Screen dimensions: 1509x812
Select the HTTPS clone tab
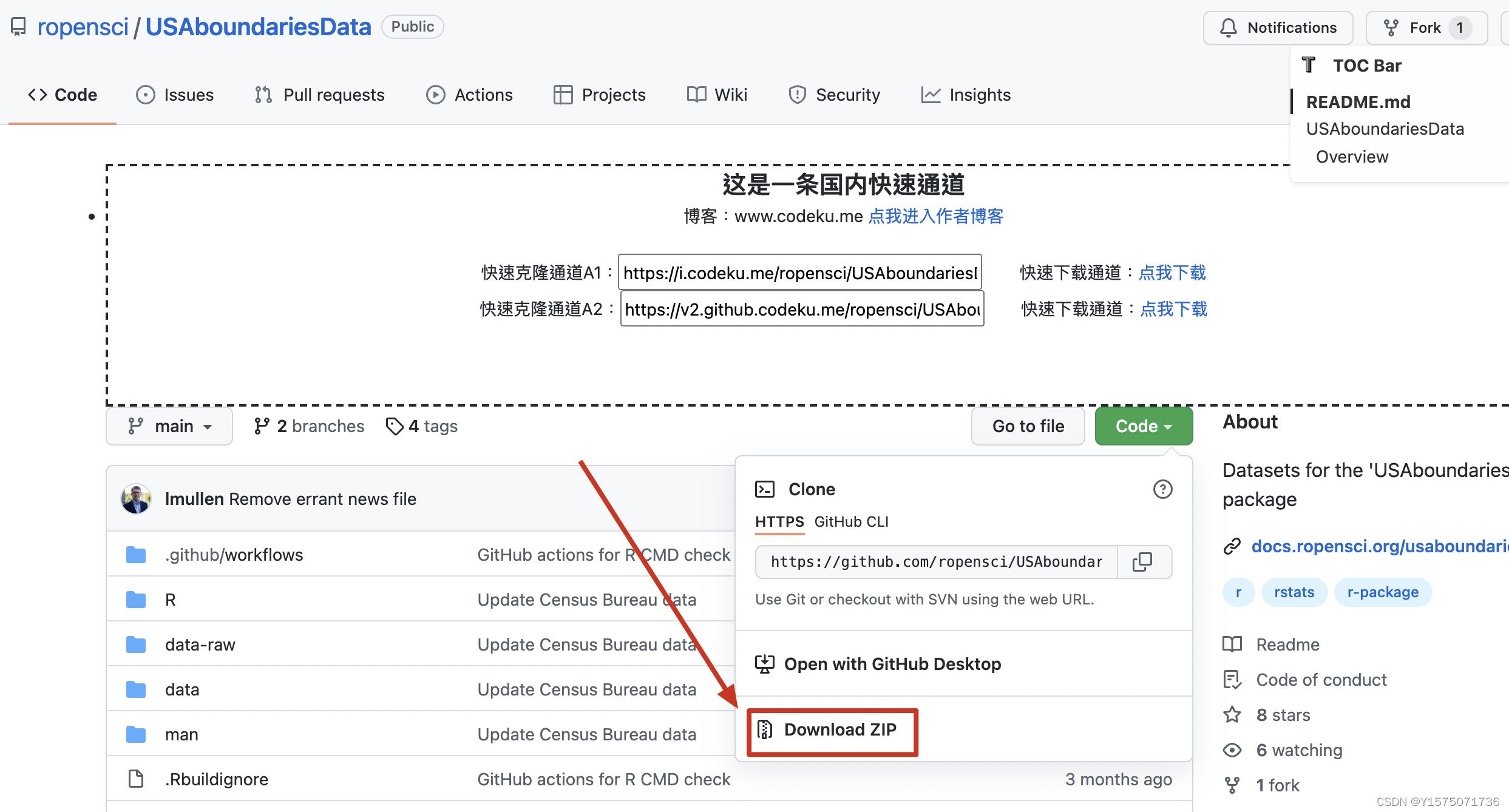[x=779, y=522]
